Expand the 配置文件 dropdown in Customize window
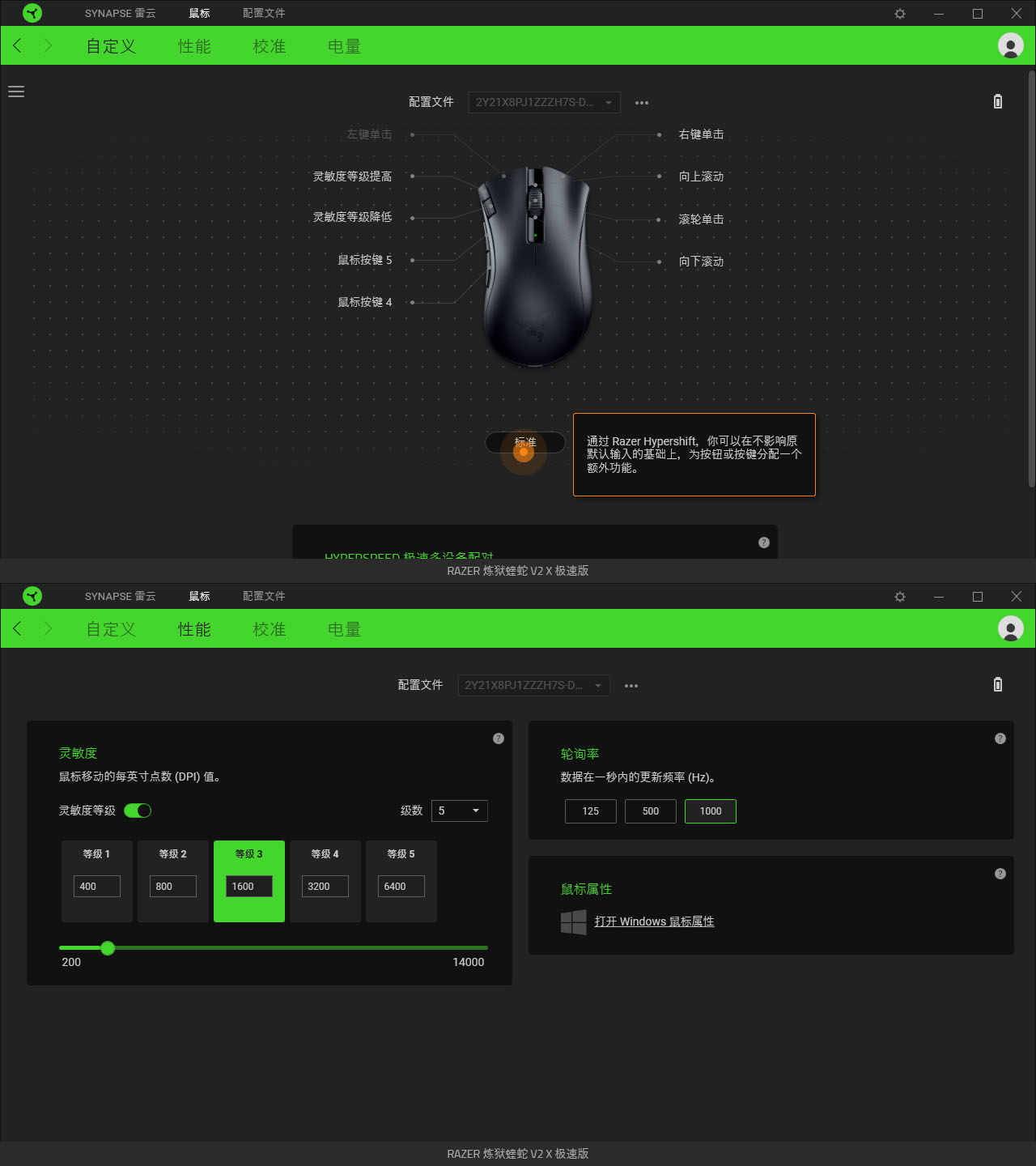Image resolution: width=1036 pixels, height=1166 pixels. (545, 103)
